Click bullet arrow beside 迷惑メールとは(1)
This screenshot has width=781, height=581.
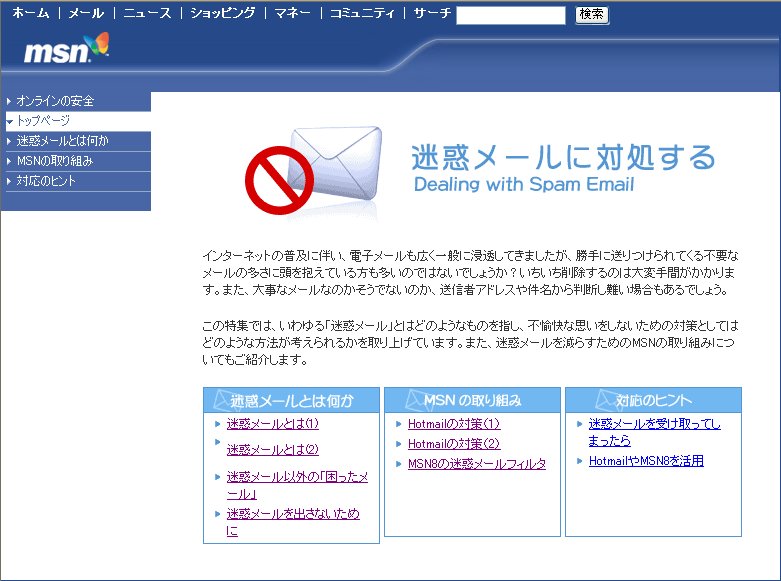(217, 425)
